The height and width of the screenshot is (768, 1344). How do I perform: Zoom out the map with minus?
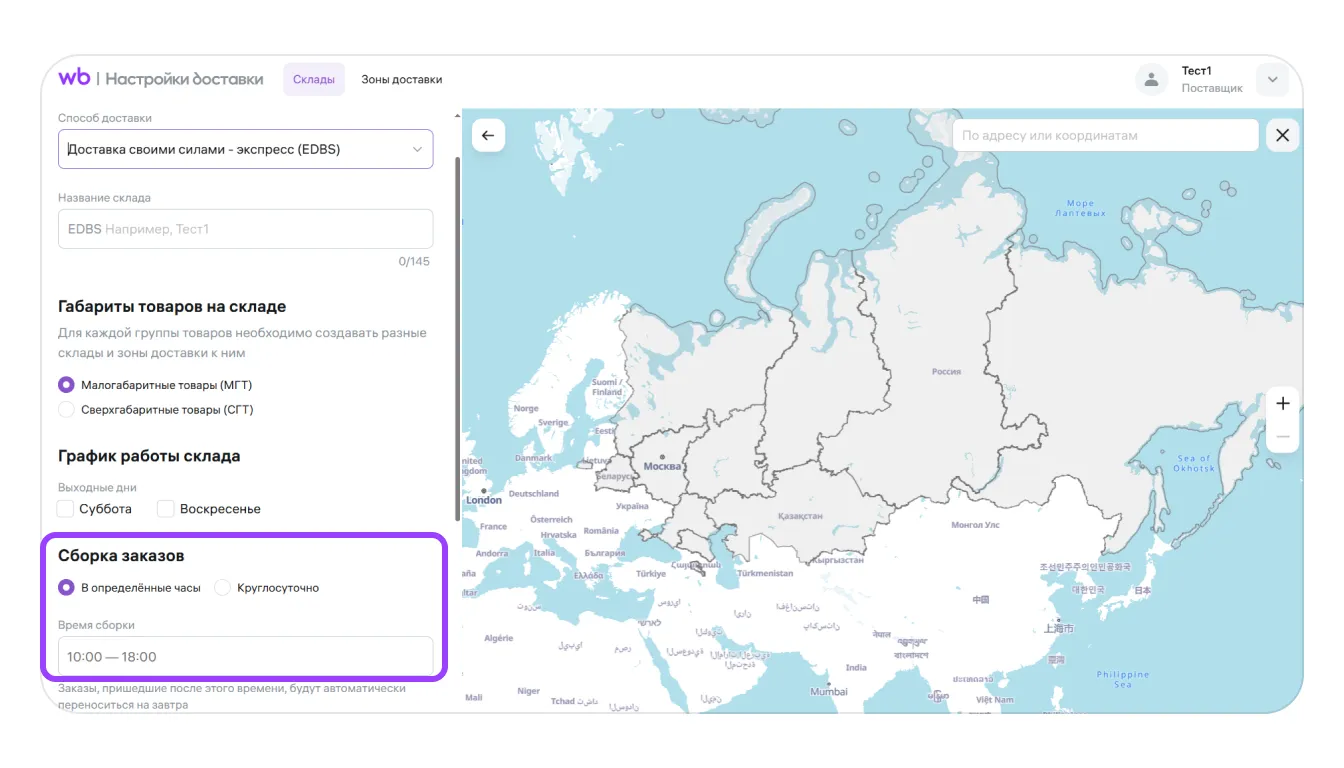[1282, 438]
